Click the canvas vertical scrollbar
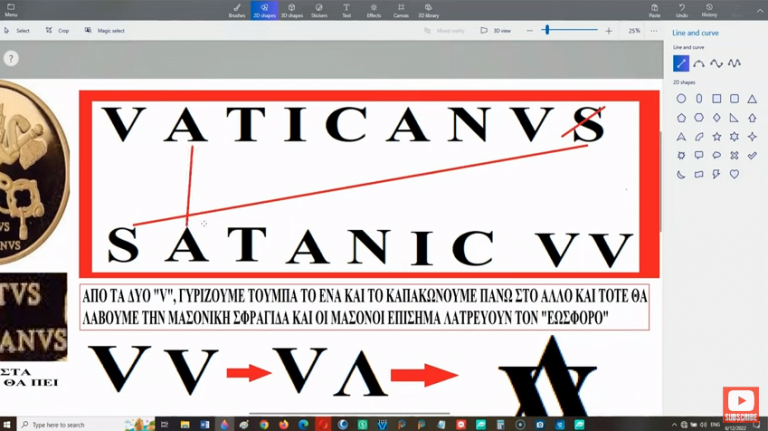This screenshot has width=768, height=431. (x=661, y=181)
